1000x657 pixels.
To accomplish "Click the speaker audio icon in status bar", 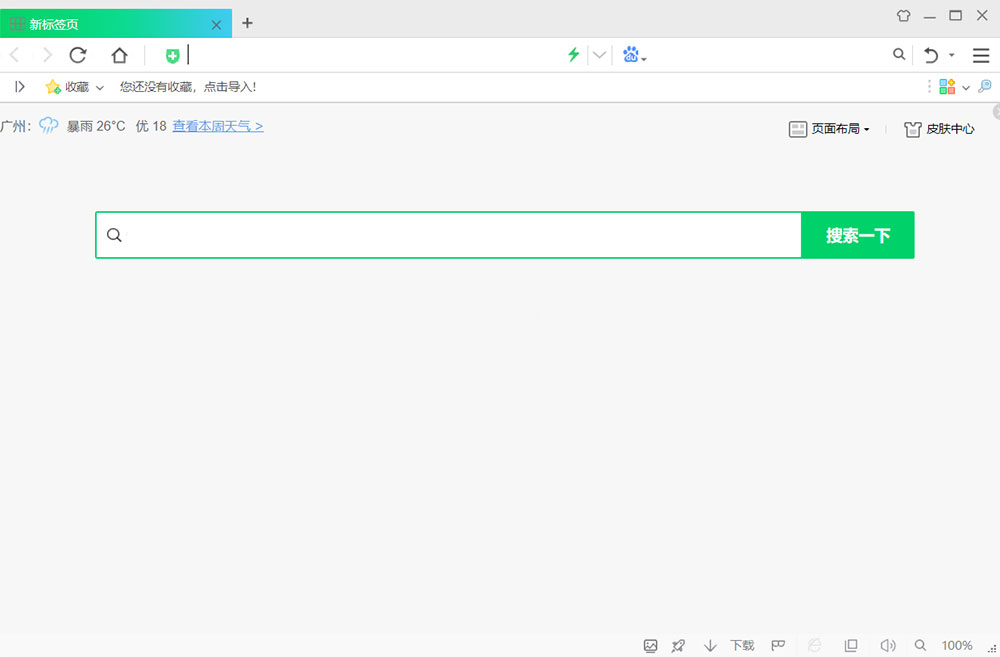I will point(888,645).
